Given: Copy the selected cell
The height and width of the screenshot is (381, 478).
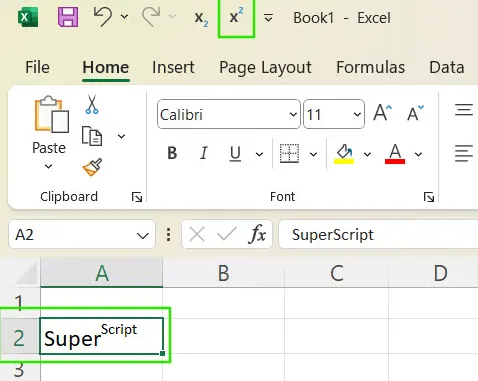Looking at the screenshot, I should point(92,136).
